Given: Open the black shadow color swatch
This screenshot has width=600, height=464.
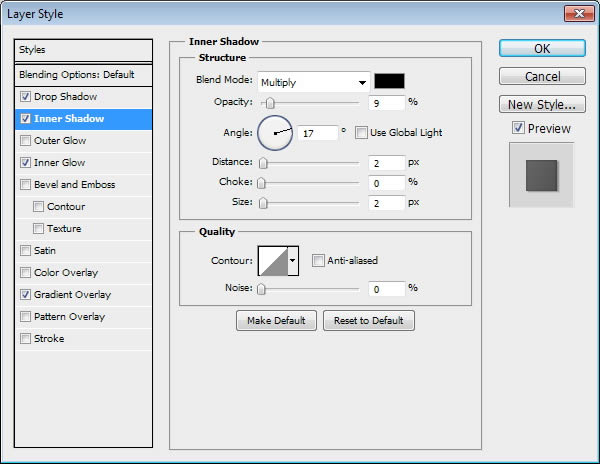Looking at the screenshot, I should (x=389, y=81).
